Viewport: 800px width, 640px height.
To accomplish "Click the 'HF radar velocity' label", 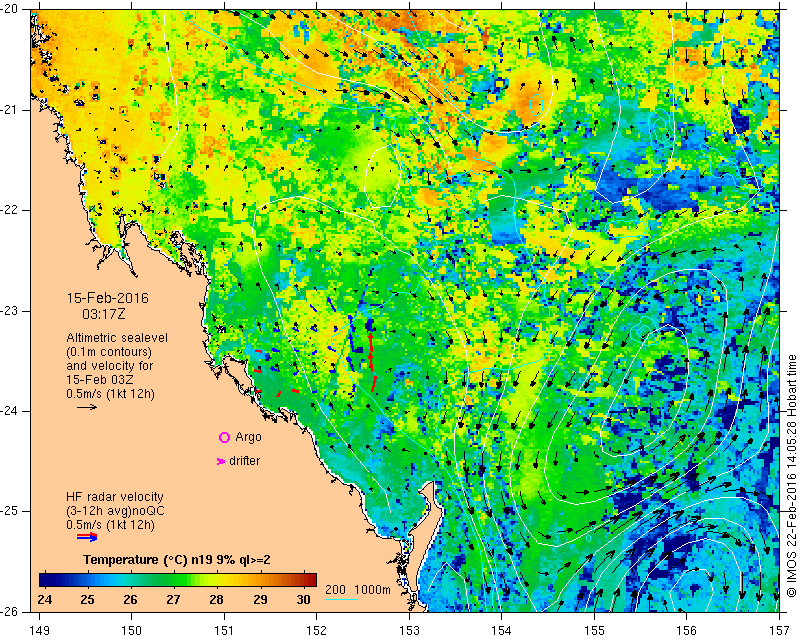I will 115,497.
